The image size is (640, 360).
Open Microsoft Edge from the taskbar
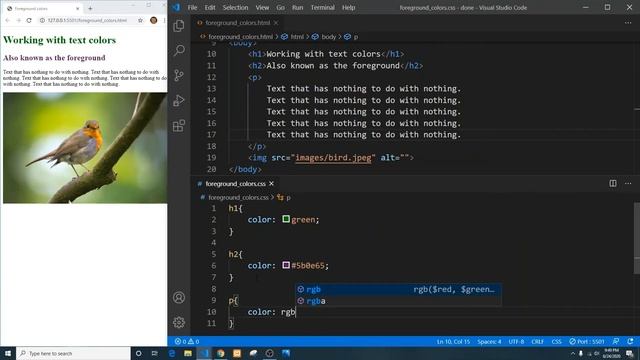click(x=172, y=353)
